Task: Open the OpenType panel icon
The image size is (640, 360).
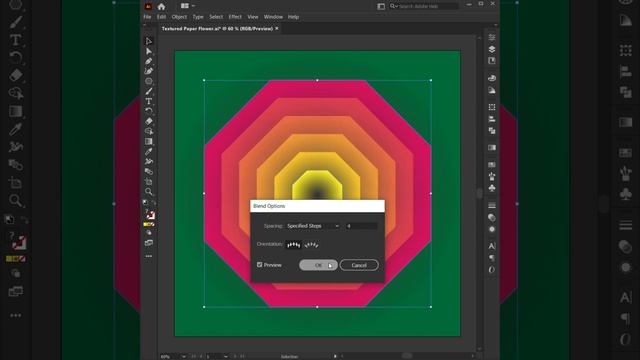Action: [492, 269]
